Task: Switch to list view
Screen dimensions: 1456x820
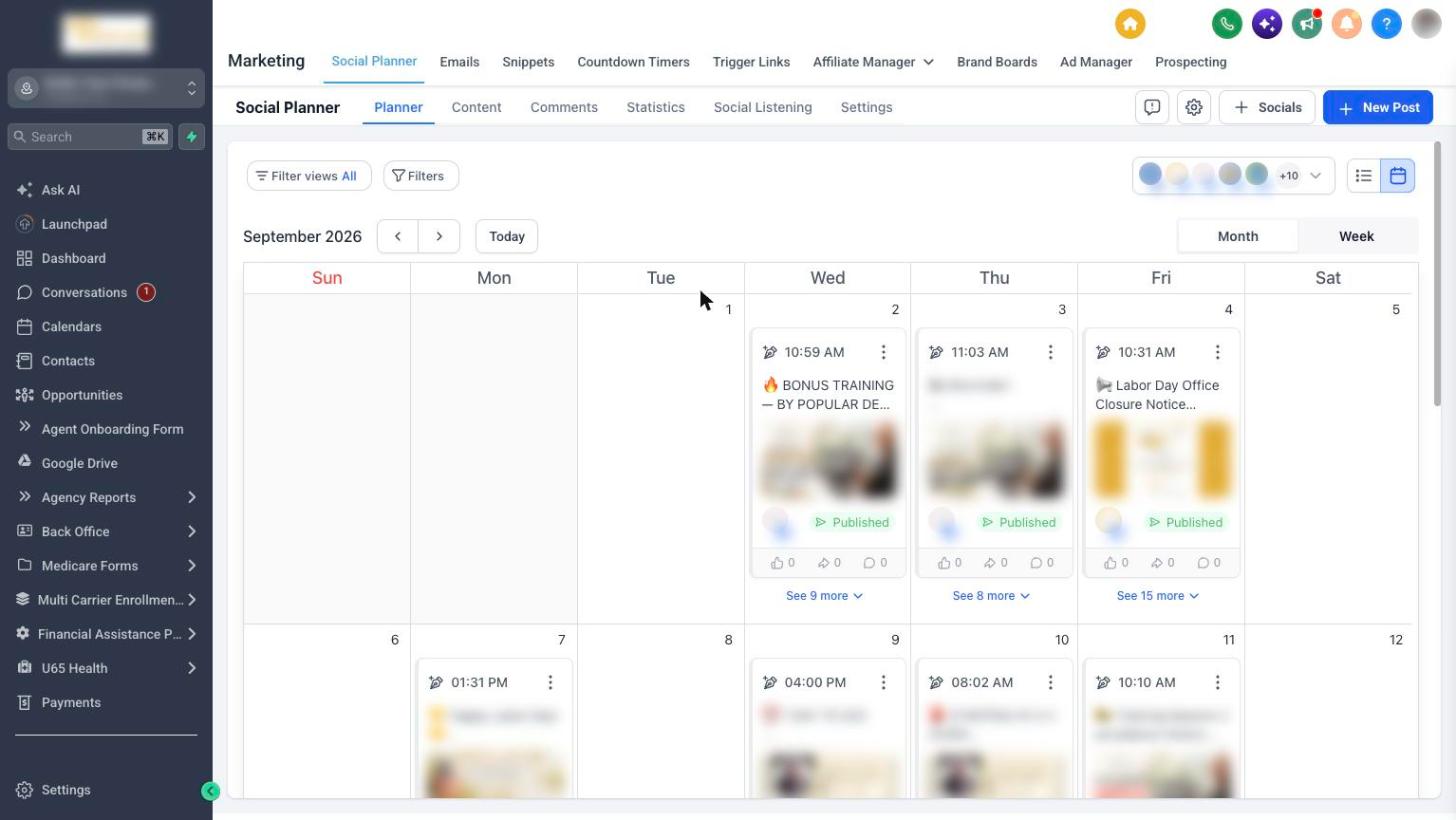Action: pyautogui.click(x=1364, y=176)
